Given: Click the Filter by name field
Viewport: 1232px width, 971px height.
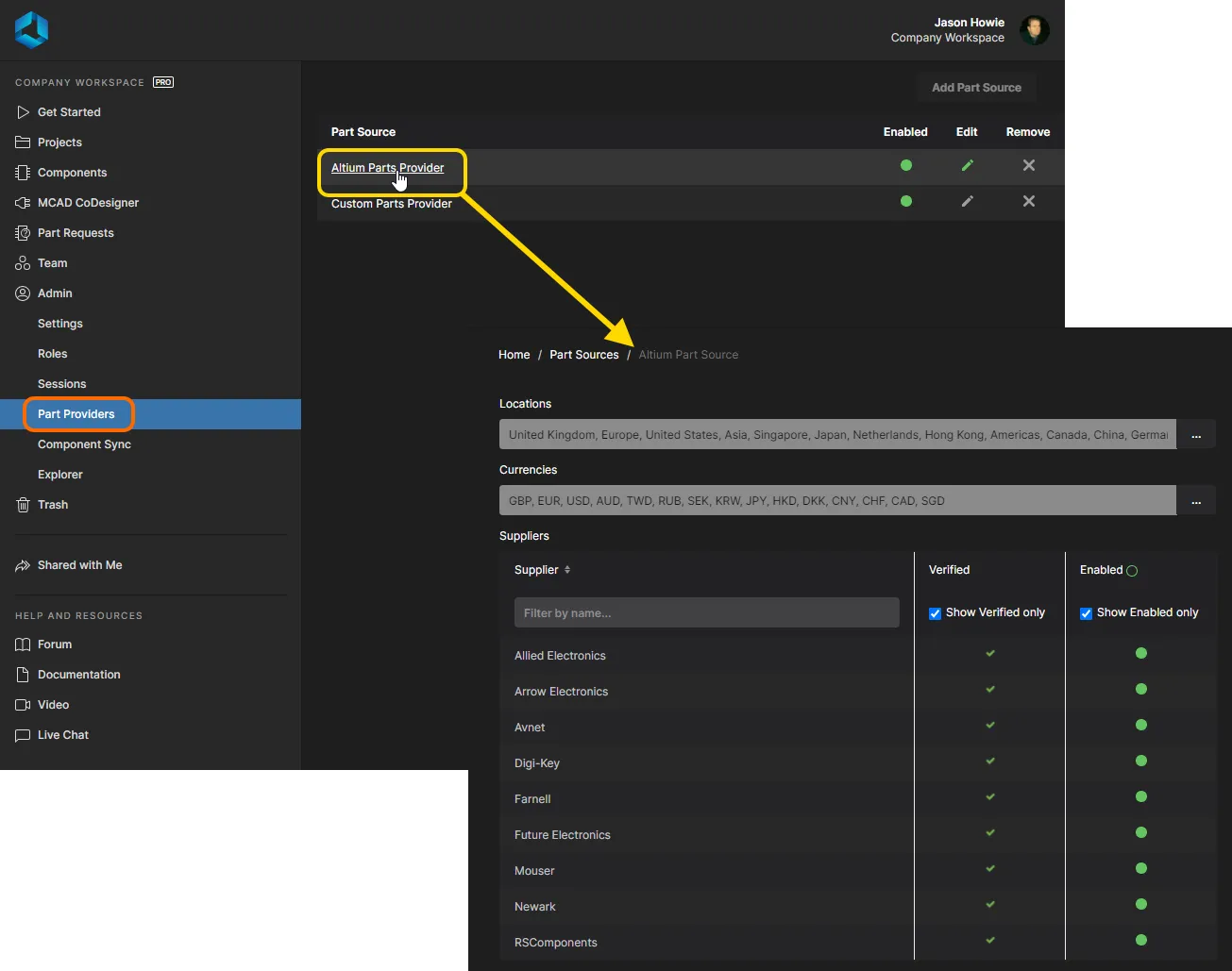Looking at the screenshot, I should (706, 613).
